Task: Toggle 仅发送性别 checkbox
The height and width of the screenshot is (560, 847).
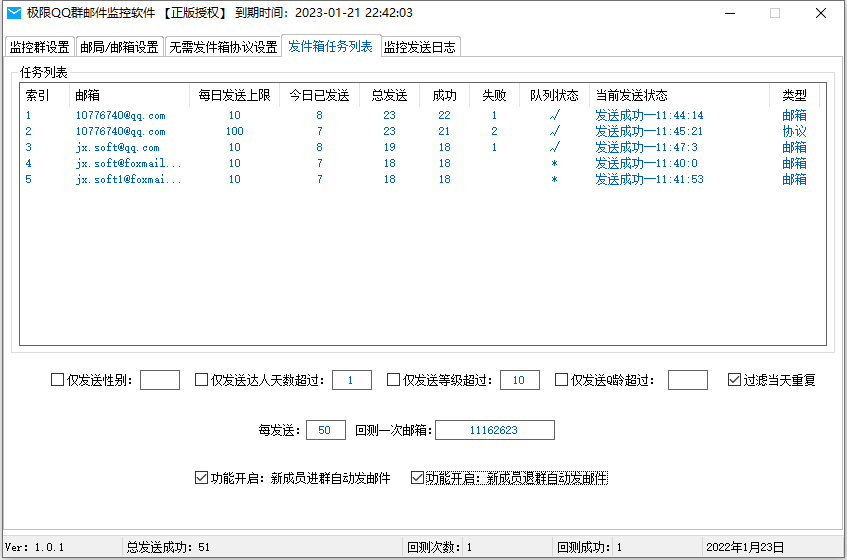Action: [57, 380]
